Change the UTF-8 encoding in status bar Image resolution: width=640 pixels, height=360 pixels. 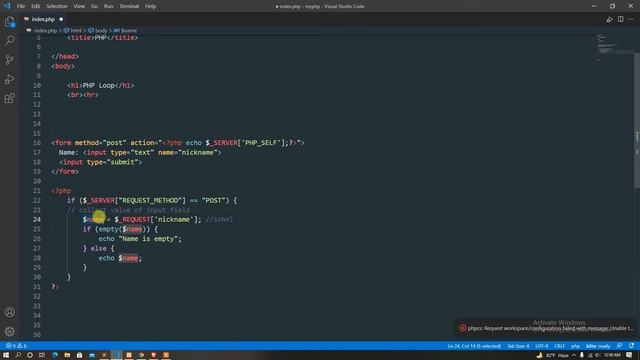click(x=542, y=346)
